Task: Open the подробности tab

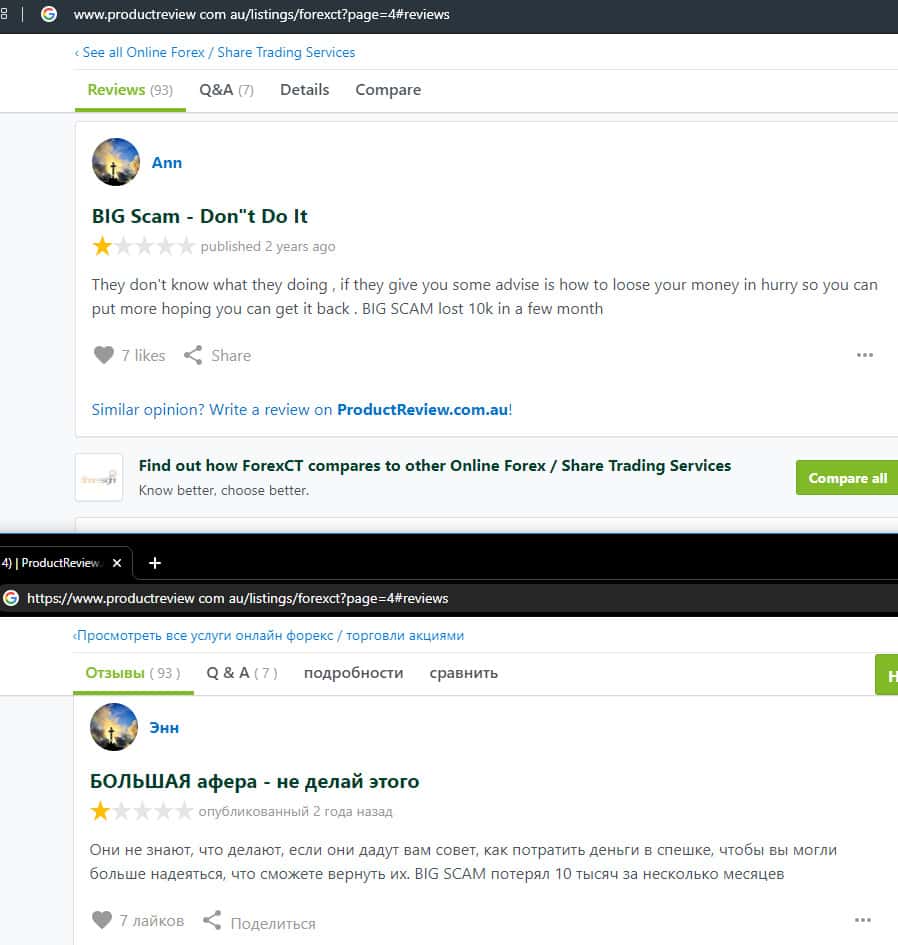Action: click(x=353, y=673)
